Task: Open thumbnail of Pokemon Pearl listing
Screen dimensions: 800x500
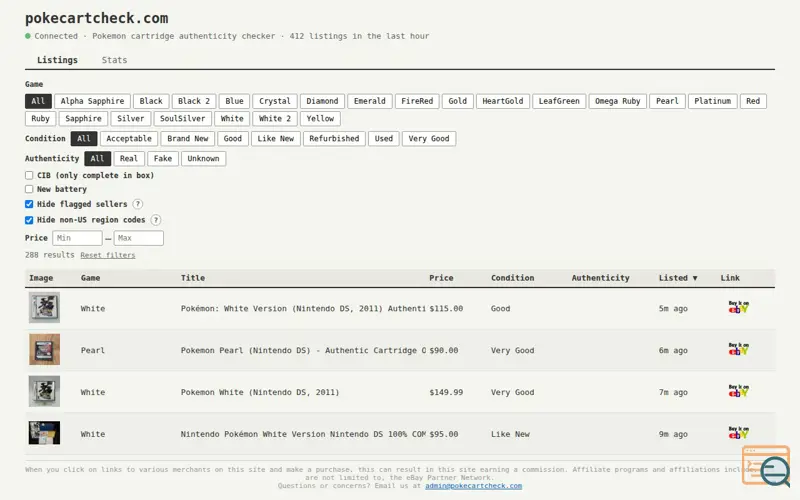Action: point(44,349)
